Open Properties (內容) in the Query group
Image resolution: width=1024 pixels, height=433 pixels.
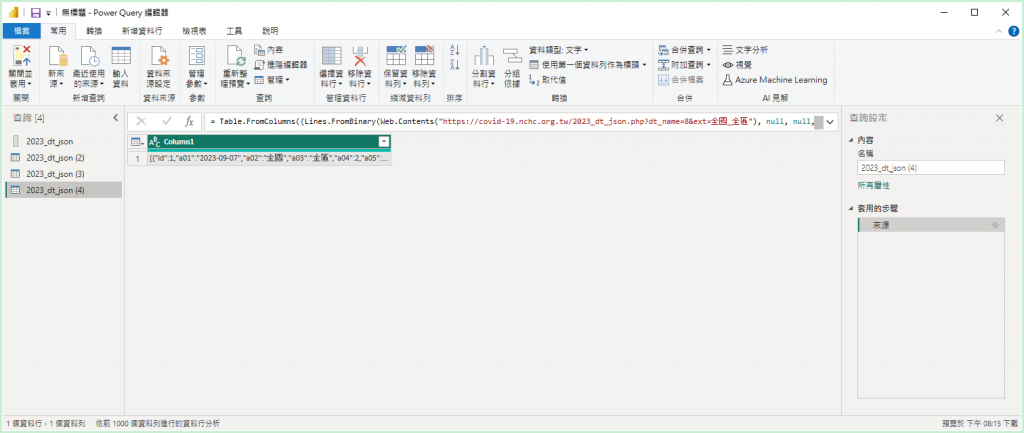[x=268, y=50]
